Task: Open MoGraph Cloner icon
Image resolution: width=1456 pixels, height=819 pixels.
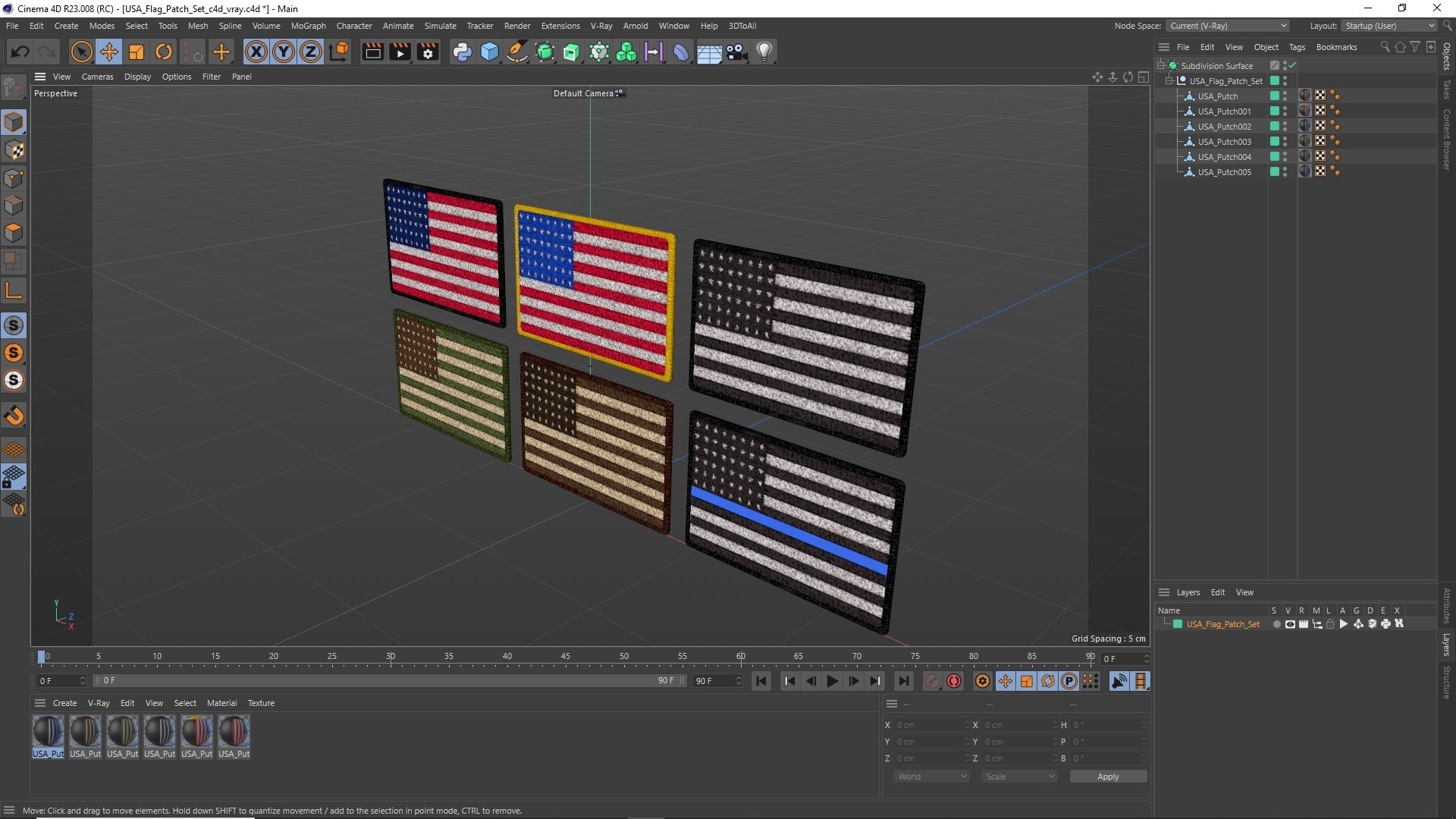Action: 626,52
